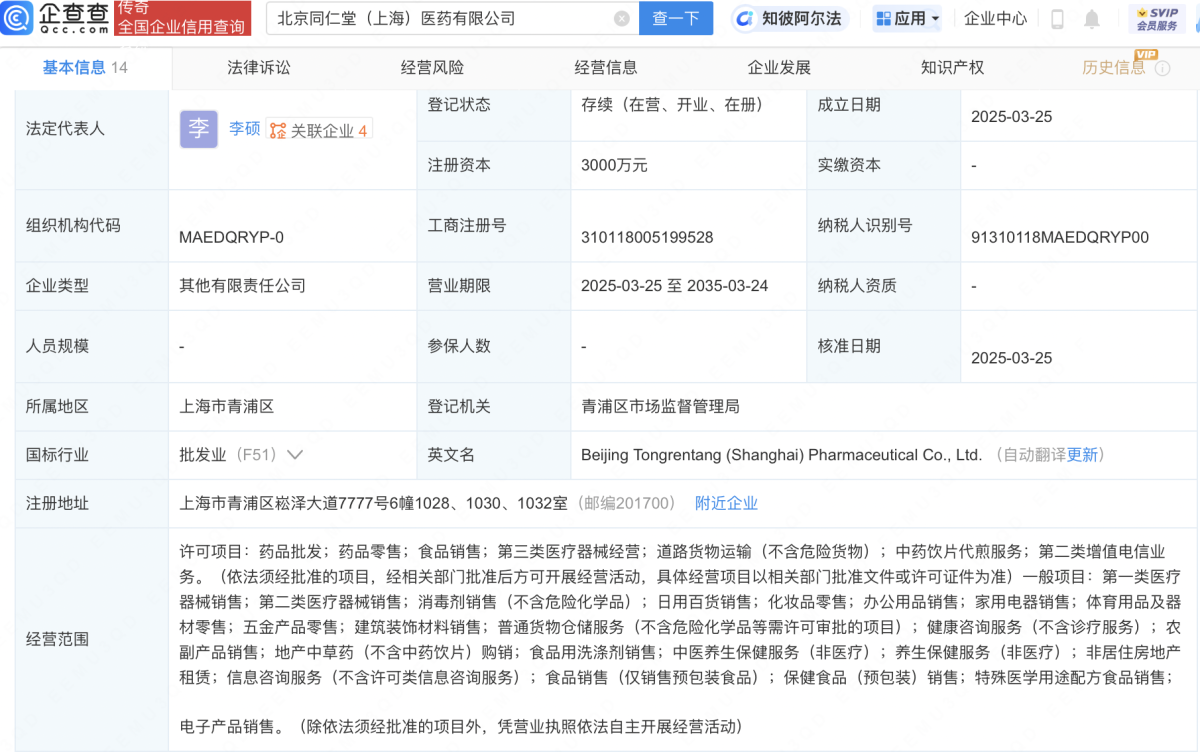Click the 参保人数 label
Screen dimensions: 1200x752
(459, 345)
